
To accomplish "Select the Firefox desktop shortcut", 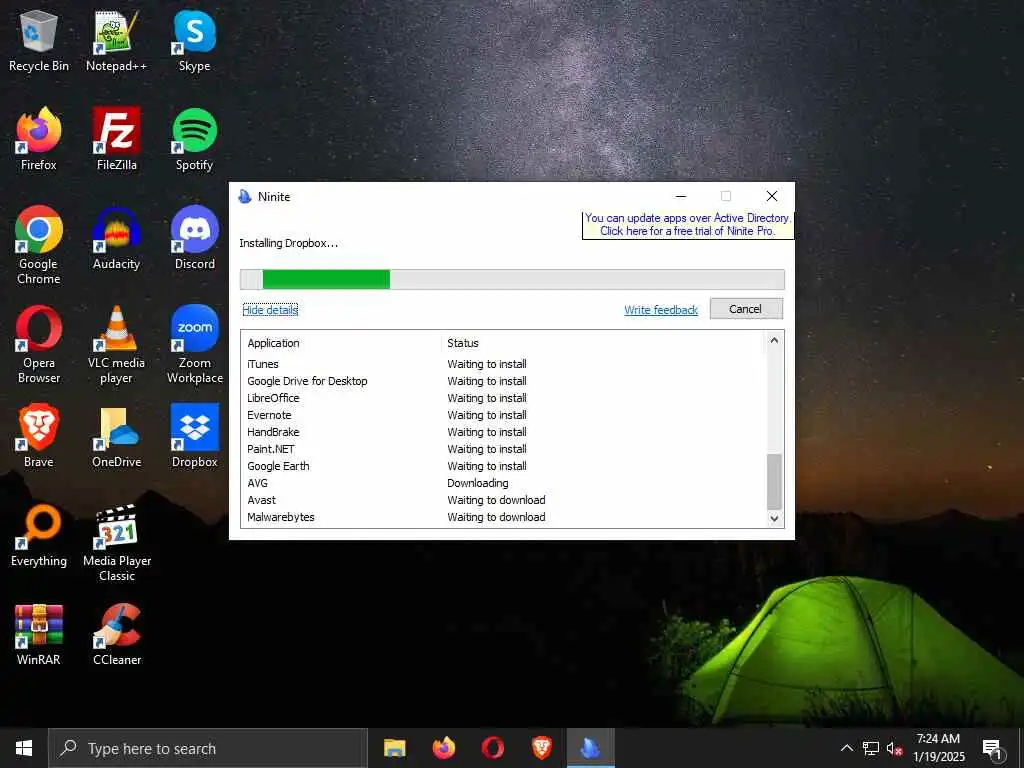I will pos(39,140).
